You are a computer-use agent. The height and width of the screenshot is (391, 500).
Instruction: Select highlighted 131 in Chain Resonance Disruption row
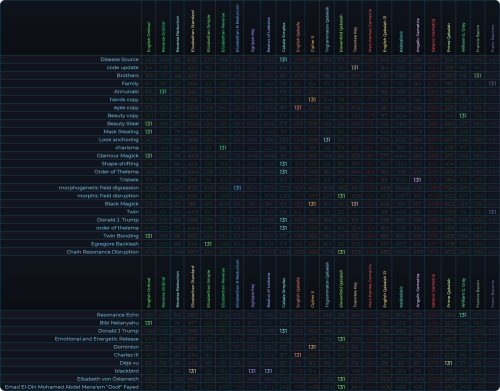pyautogui.click(x=341, y=252)
